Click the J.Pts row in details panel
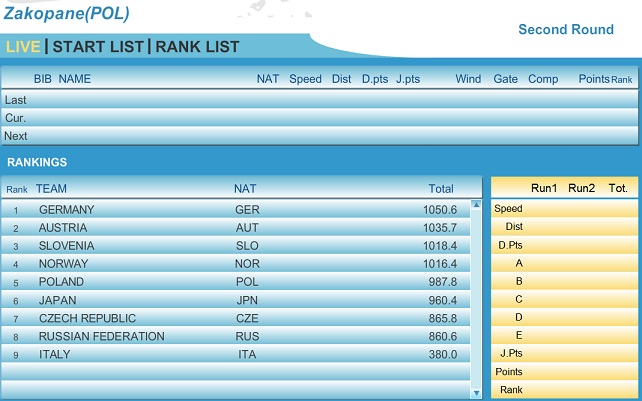 [x=564, y=353]
